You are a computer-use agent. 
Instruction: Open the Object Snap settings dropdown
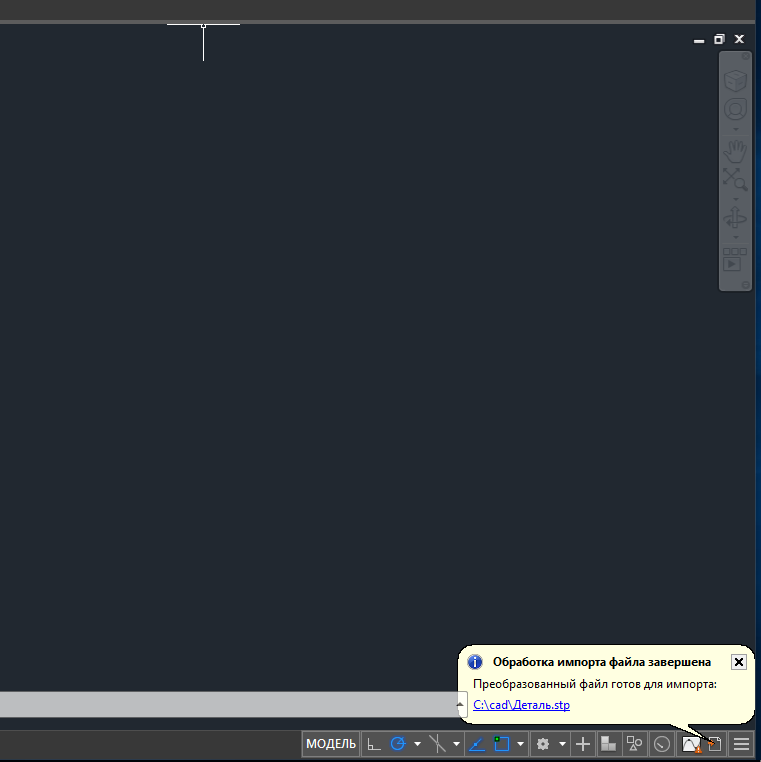pos(520,744)
